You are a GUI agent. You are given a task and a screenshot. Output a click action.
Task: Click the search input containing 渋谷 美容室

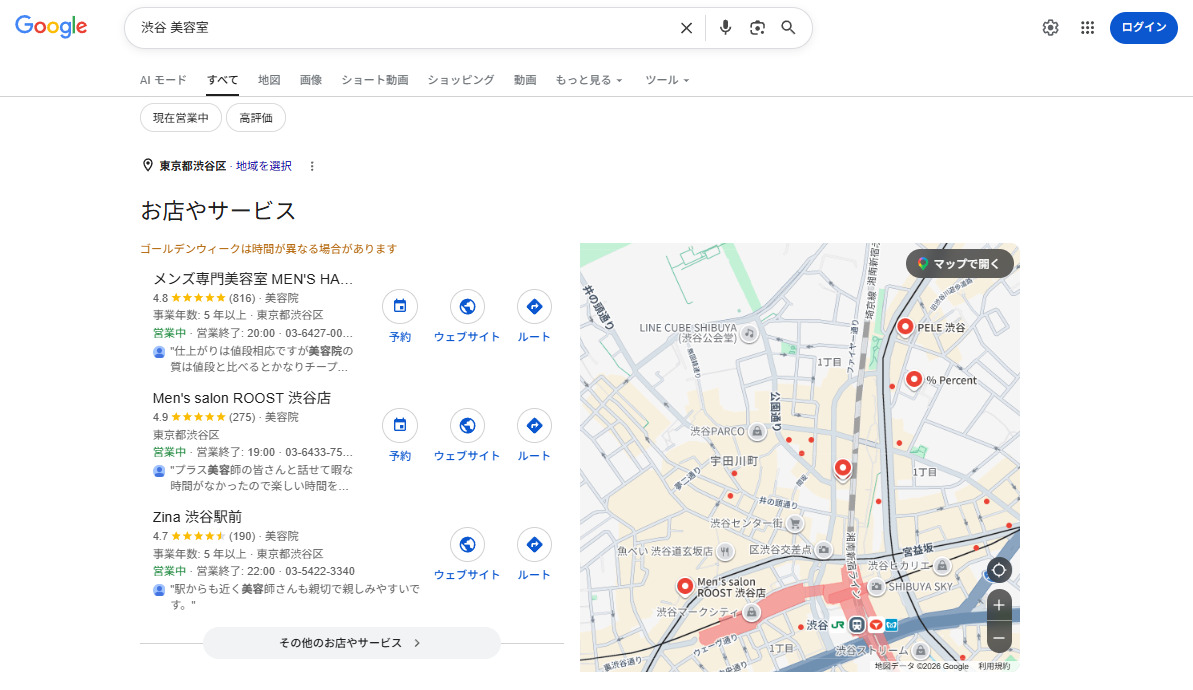[403, 28]
